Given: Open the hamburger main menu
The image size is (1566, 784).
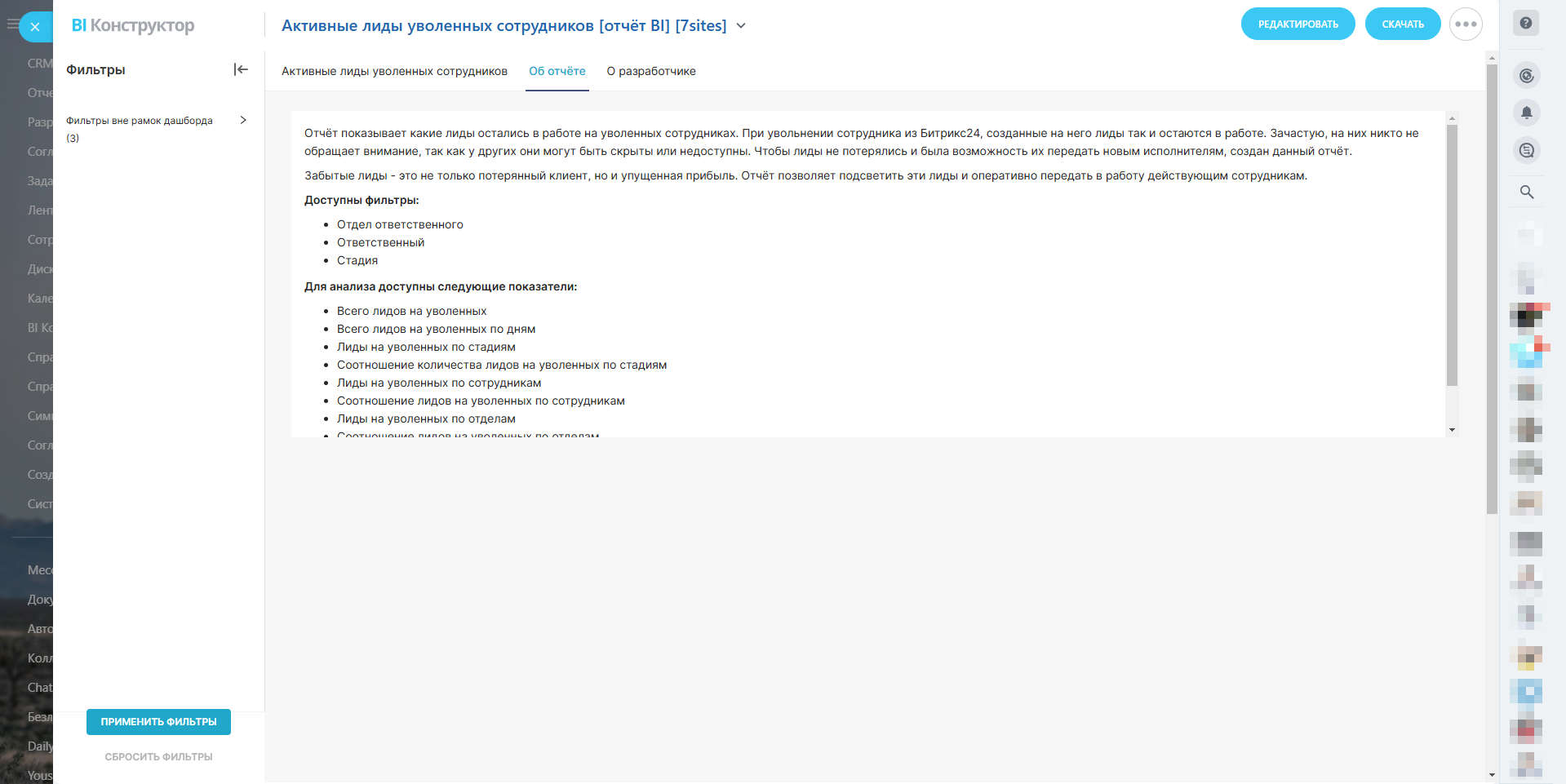Looking at the screenshot, I should 12,24.
